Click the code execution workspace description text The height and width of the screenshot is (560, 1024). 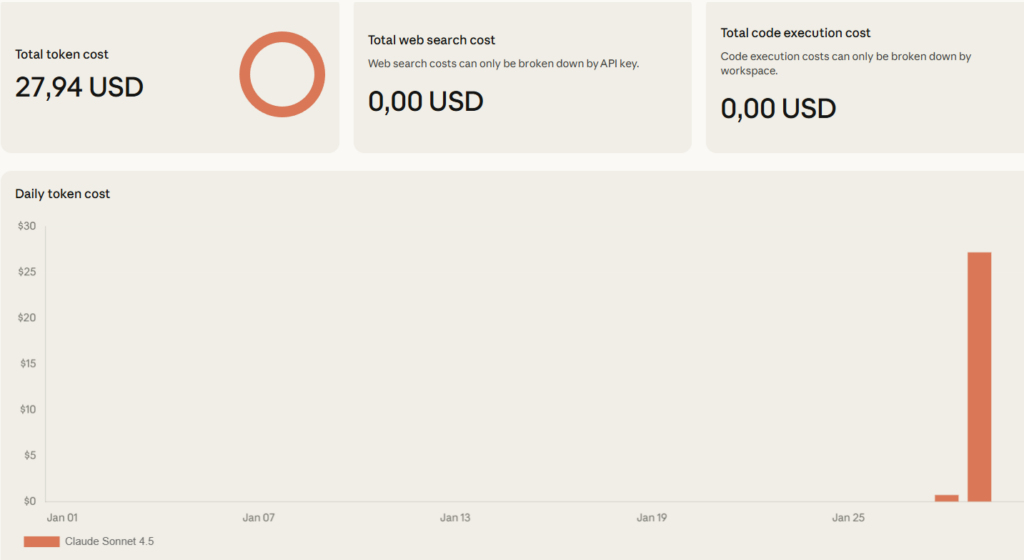pos(846,64)
